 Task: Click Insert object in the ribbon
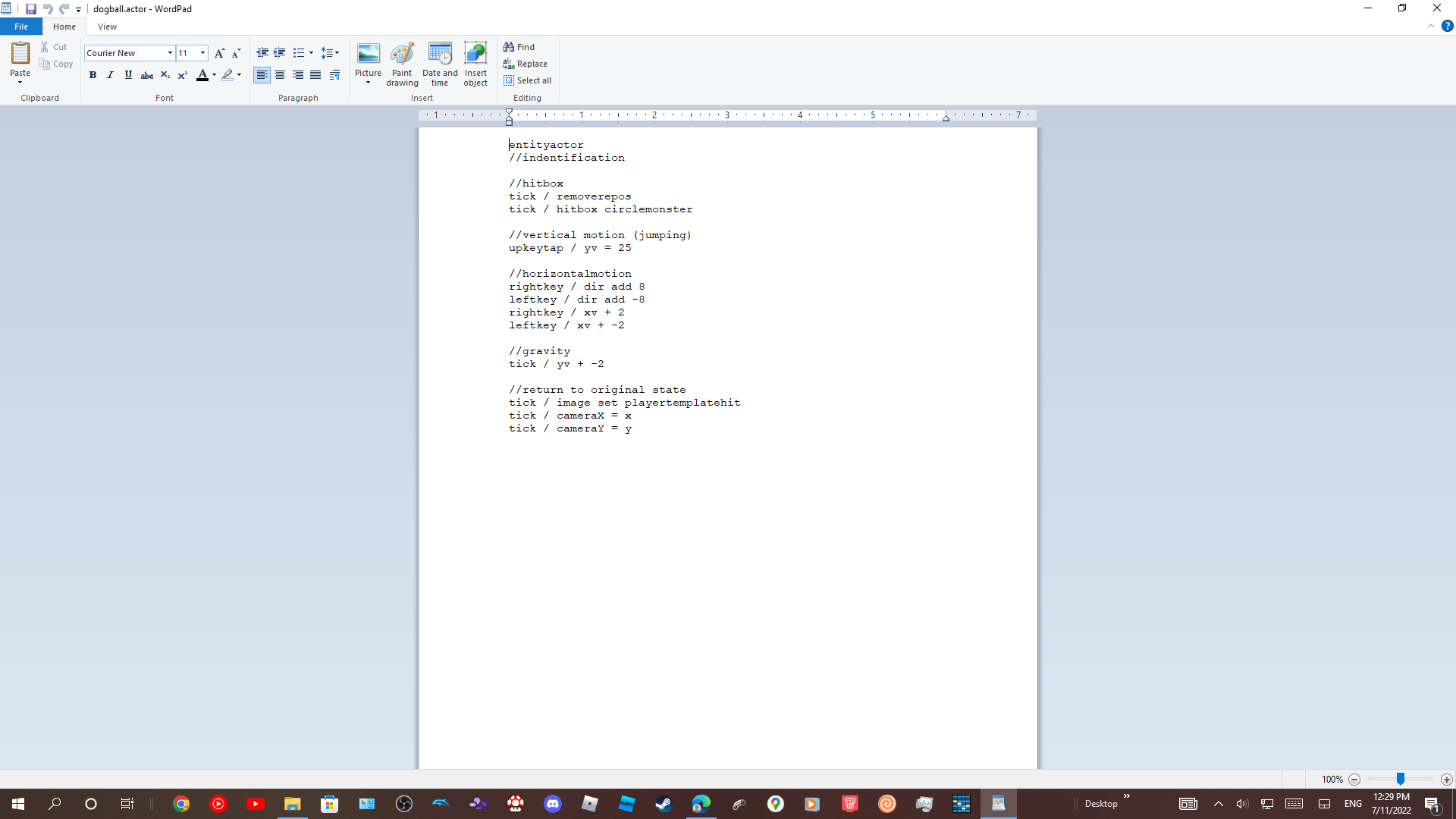coord(475,64)
